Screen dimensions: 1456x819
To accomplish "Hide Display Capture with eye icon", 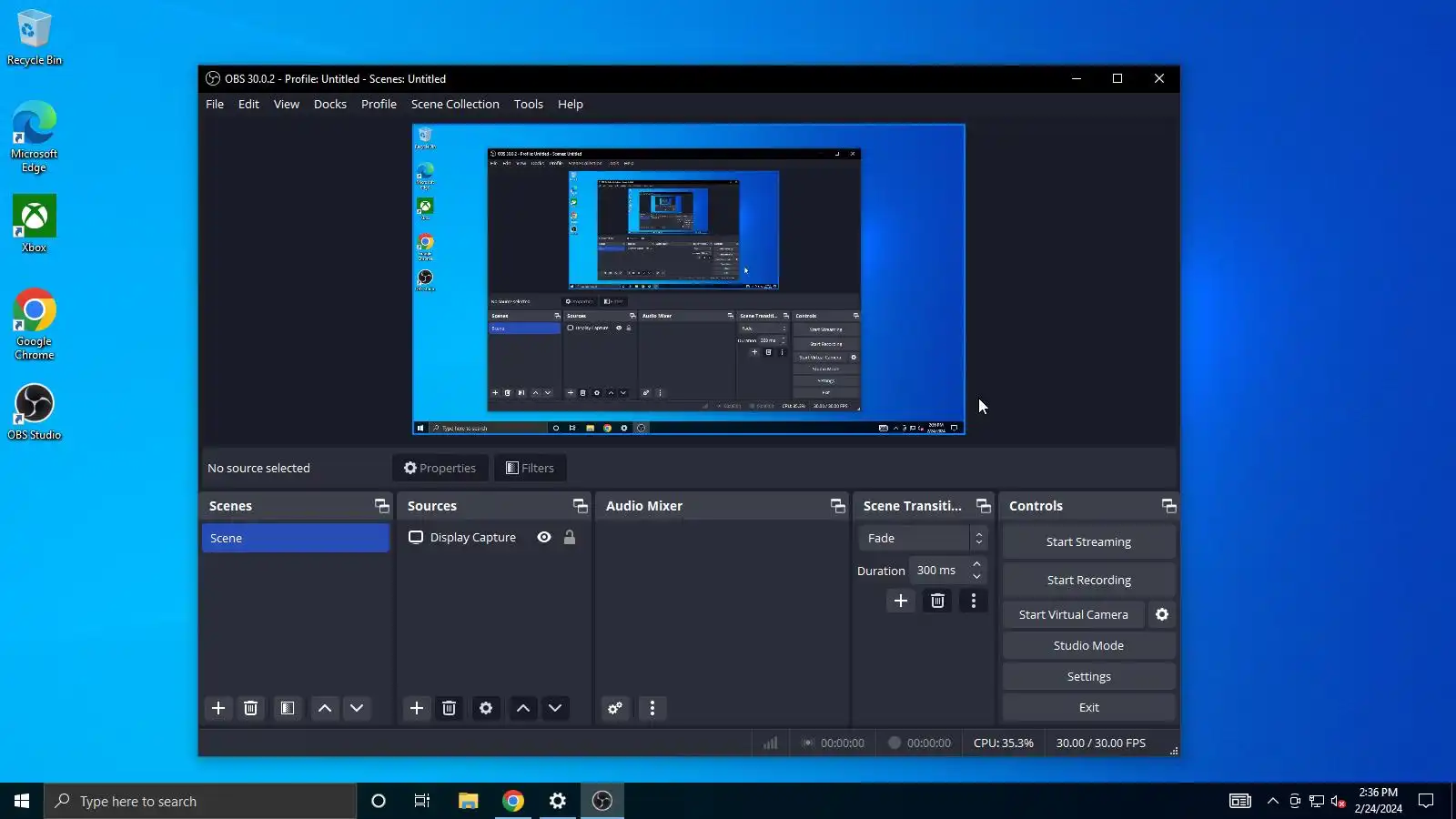I will (544, 537).
